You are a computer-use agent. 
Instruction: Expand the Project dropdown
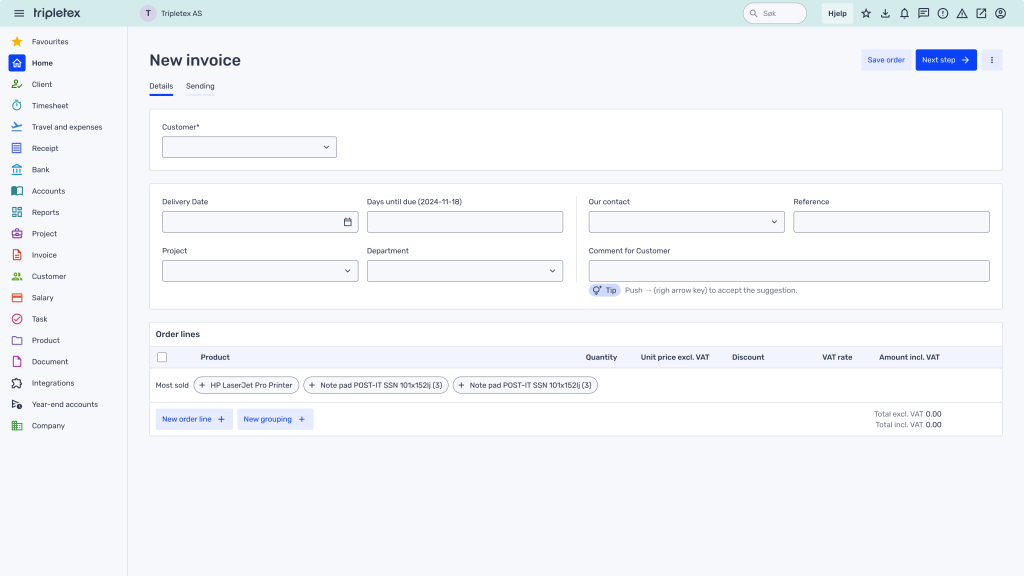pos(259,271)
